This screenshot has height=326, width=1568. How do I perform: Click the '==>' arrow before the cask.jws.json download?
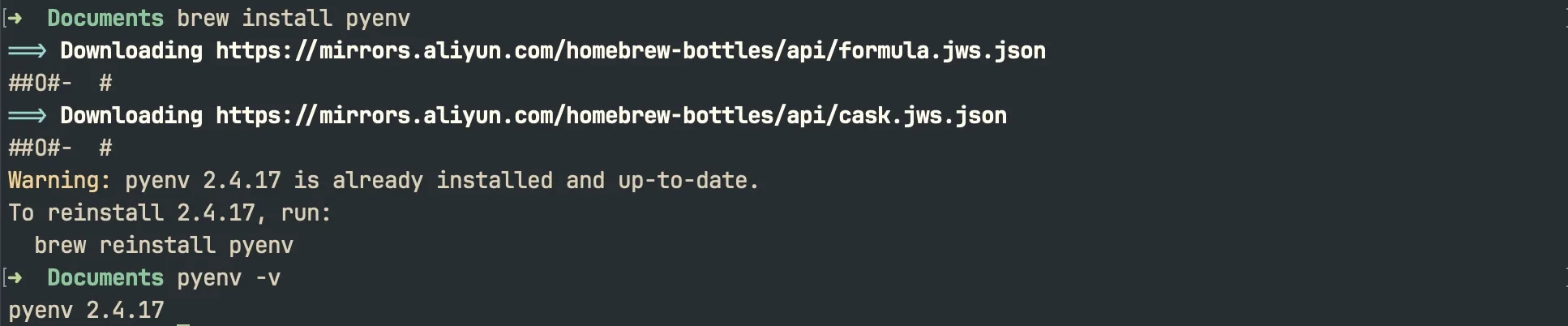click(27, 115)
